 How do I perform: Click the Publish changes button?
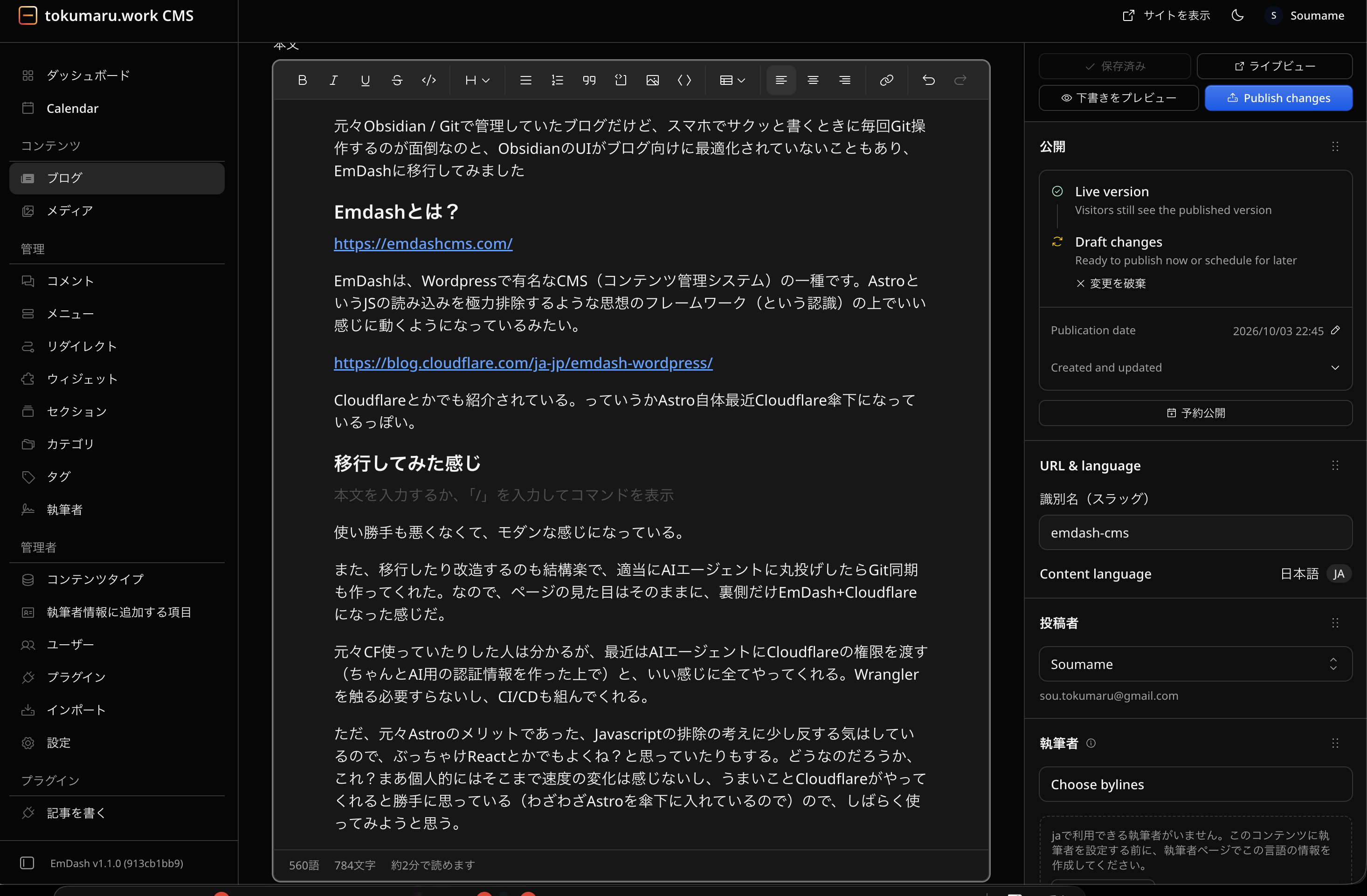(1278, 98)
